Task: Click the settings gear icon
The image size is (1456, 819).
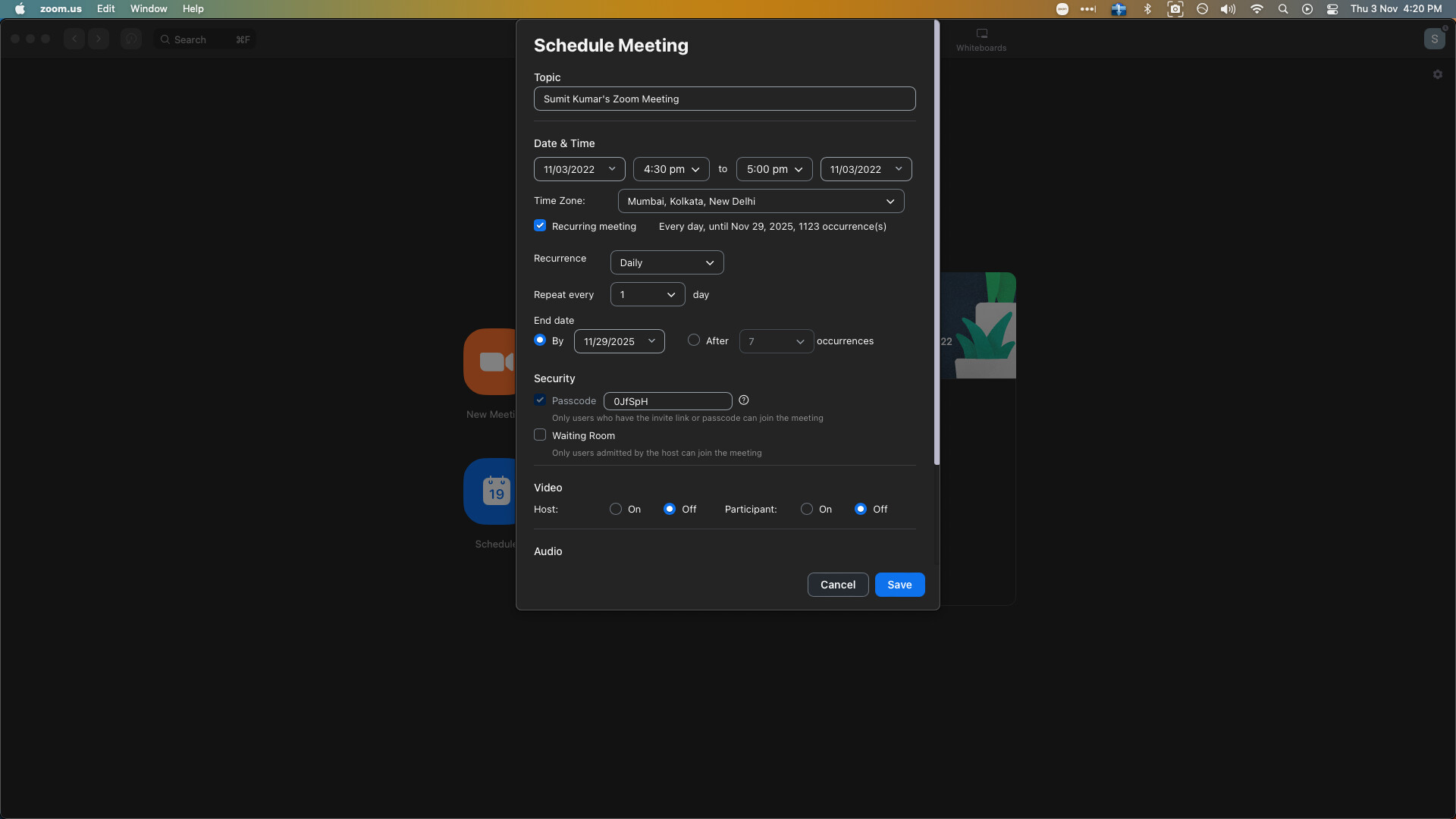Action: click(x=1437, y=74)
